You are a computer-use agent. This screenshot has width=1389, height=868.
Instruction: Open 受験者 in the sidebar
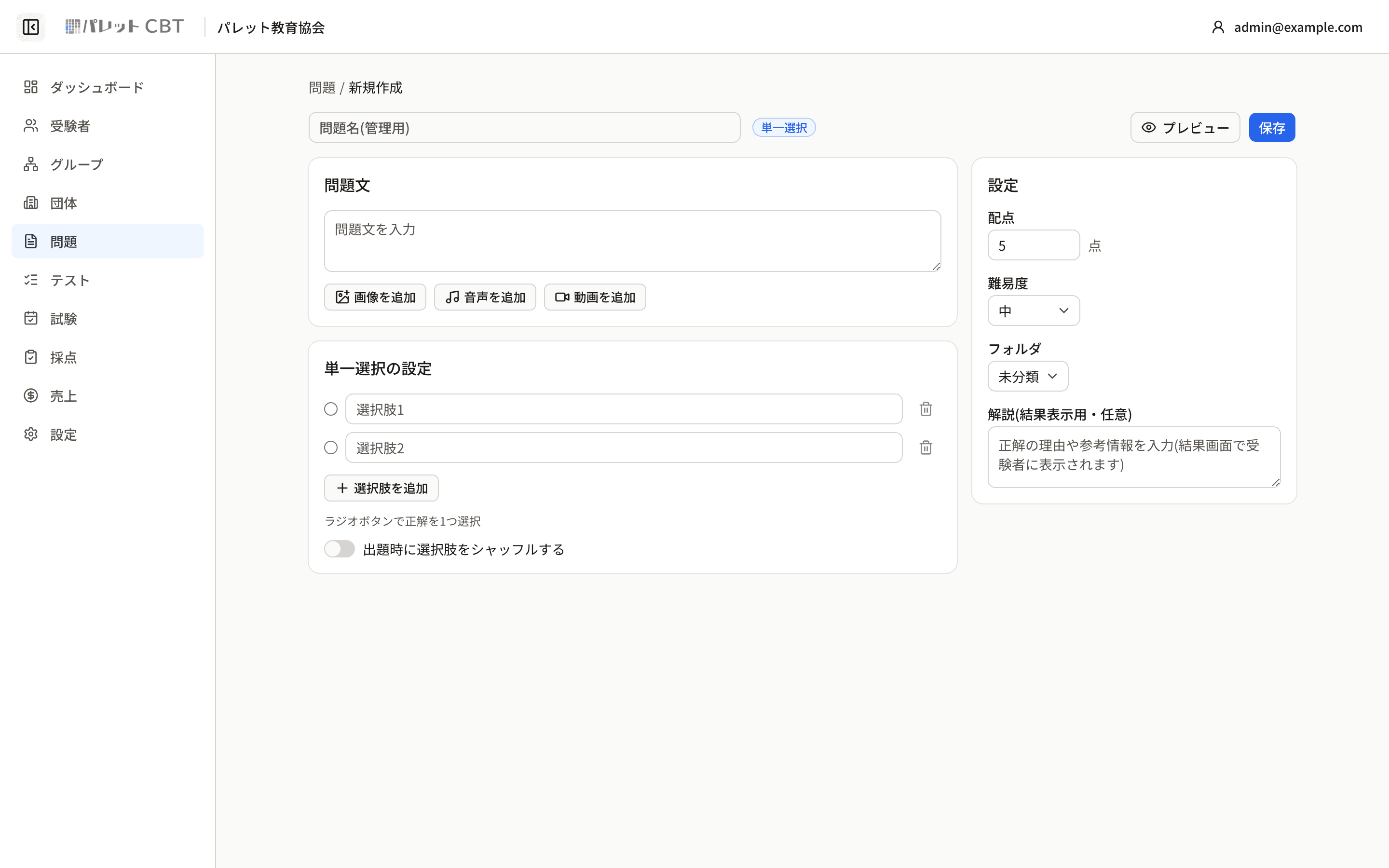point(108,125)
